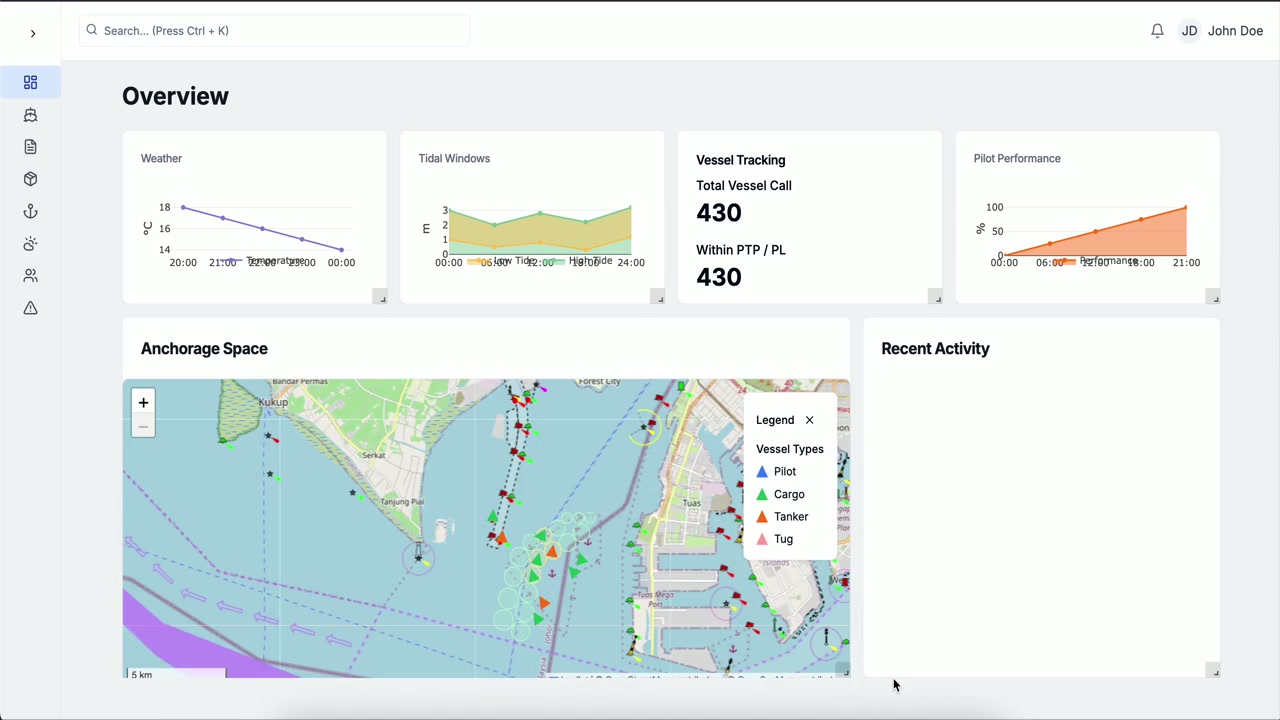Click the Recent Activity heading
1280x720 pixels.
click(935, 349)
